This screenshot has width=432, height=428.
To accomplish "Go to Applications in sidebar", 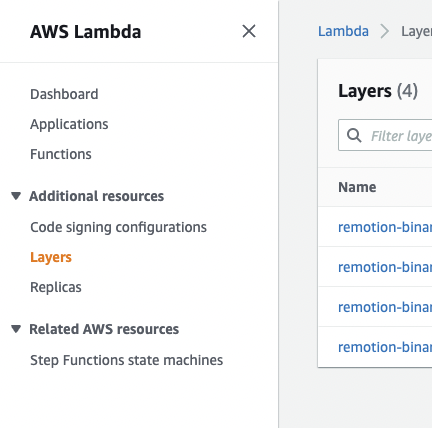I will 69,124.
